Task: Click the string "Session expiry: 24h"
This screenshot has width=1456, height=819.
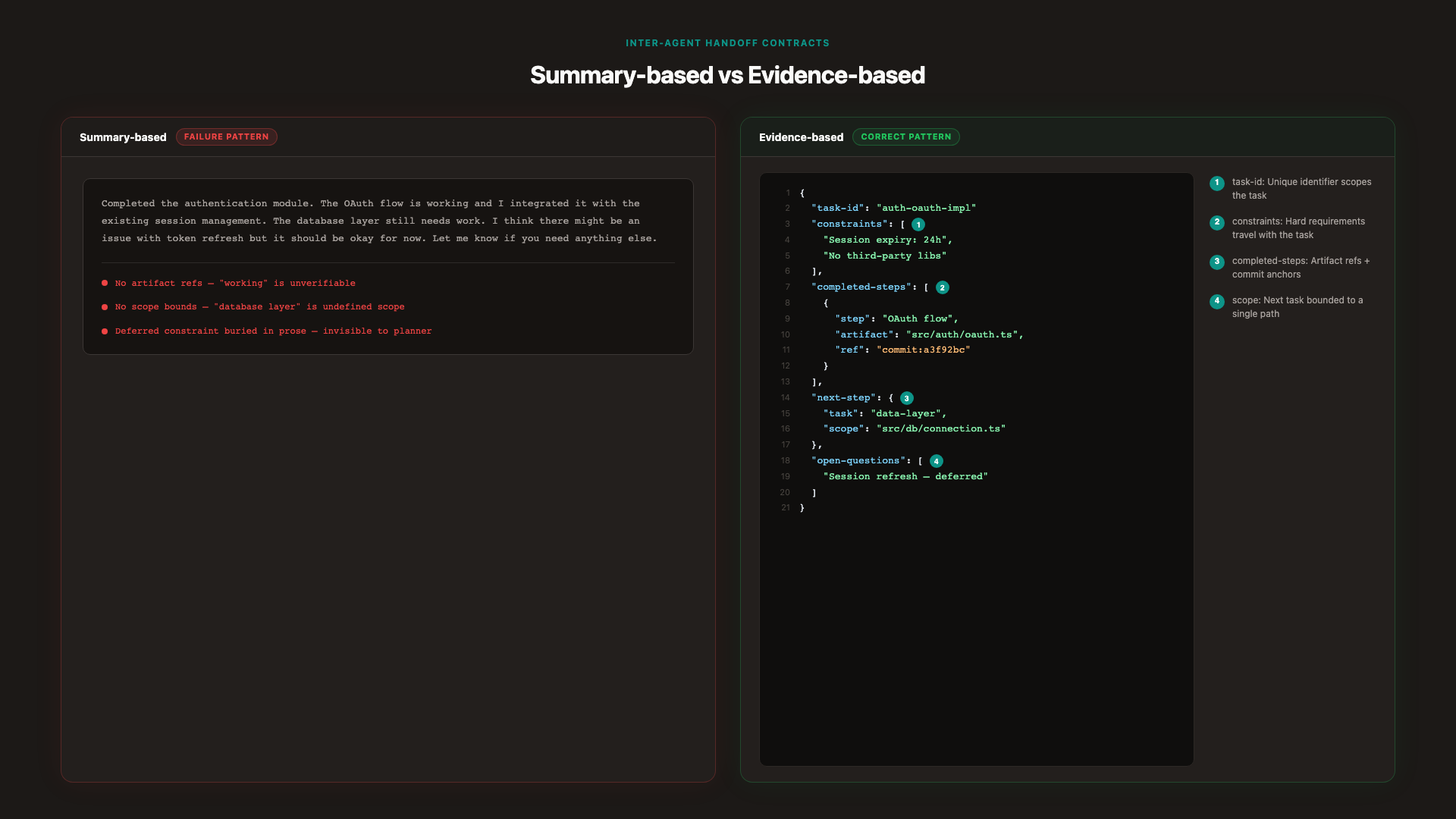Action: (x=885, y=240)
